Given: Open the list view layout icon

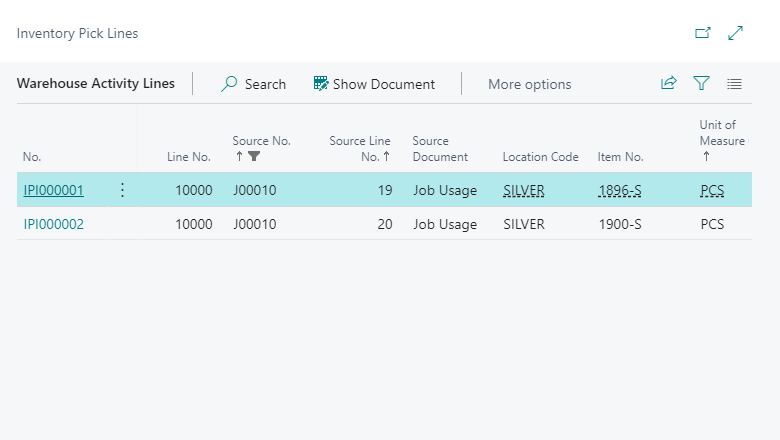Looking at the screenshot, I should (734, 84).
